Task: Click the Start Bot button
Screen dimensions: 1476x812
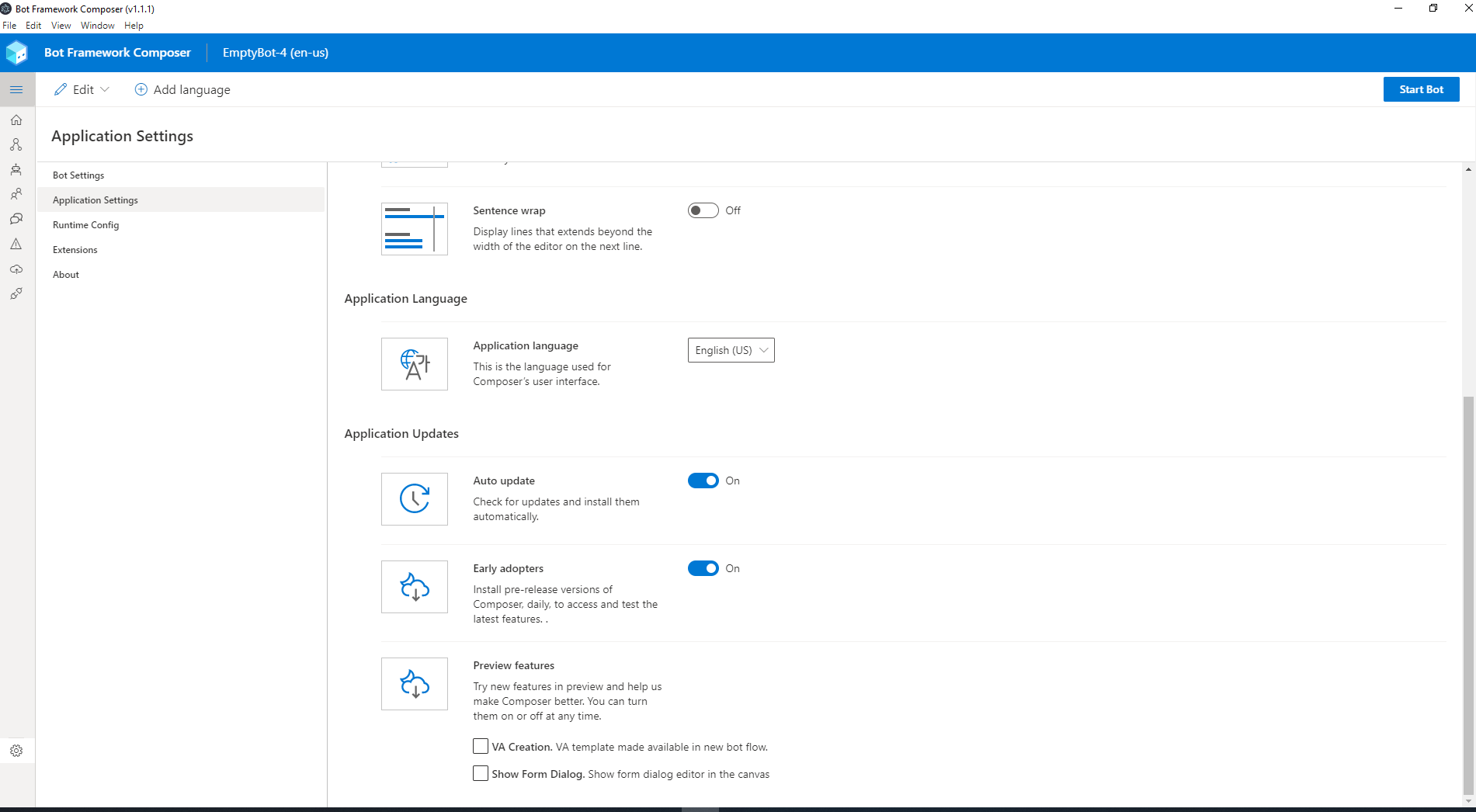Action: click(x=1421, y=89)
